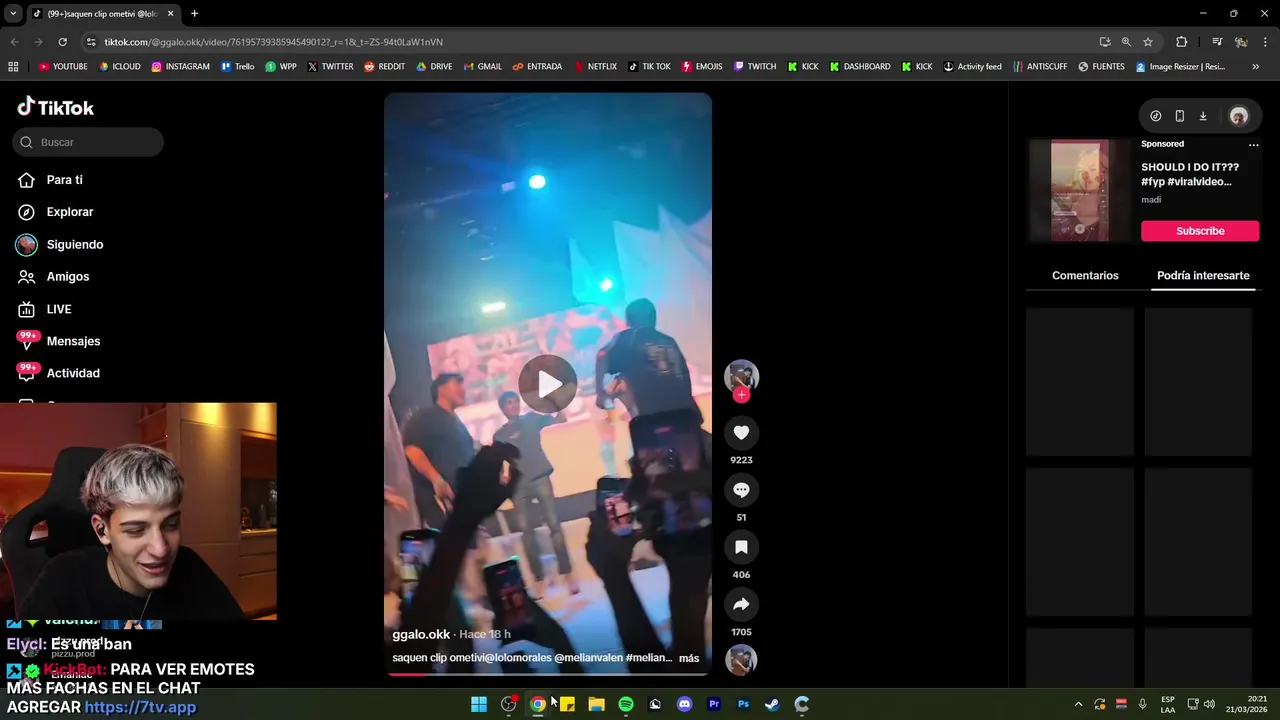Open the sound disc at the video's lower right
Viewport: 1280px width, 720px height.
[x=741, y=660]
